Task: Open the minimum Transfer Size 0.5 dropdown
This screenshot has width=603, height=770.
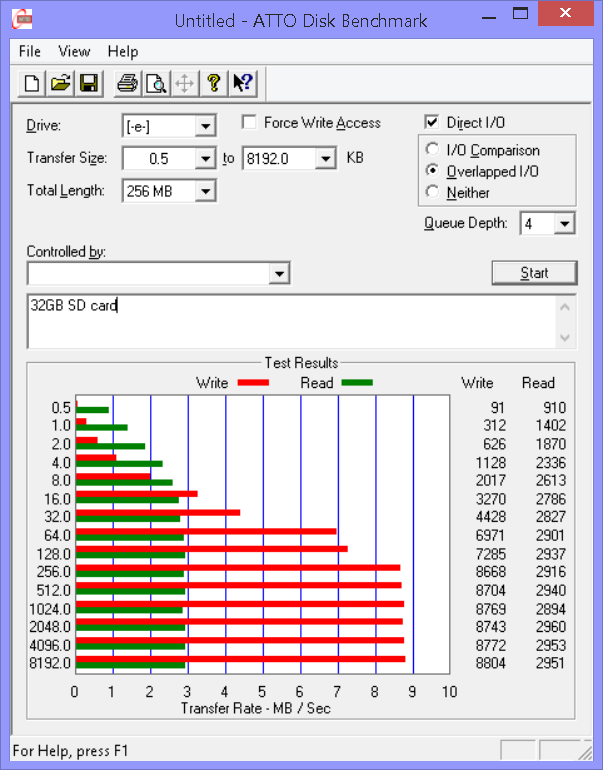Action: (205, 159)
